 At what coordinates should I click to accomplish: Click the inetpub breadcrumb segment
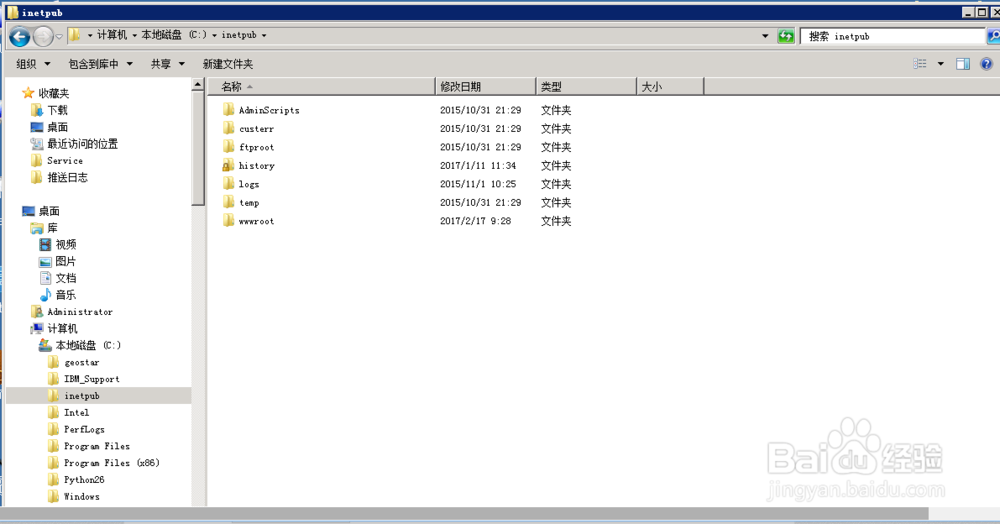coord(239,35)
